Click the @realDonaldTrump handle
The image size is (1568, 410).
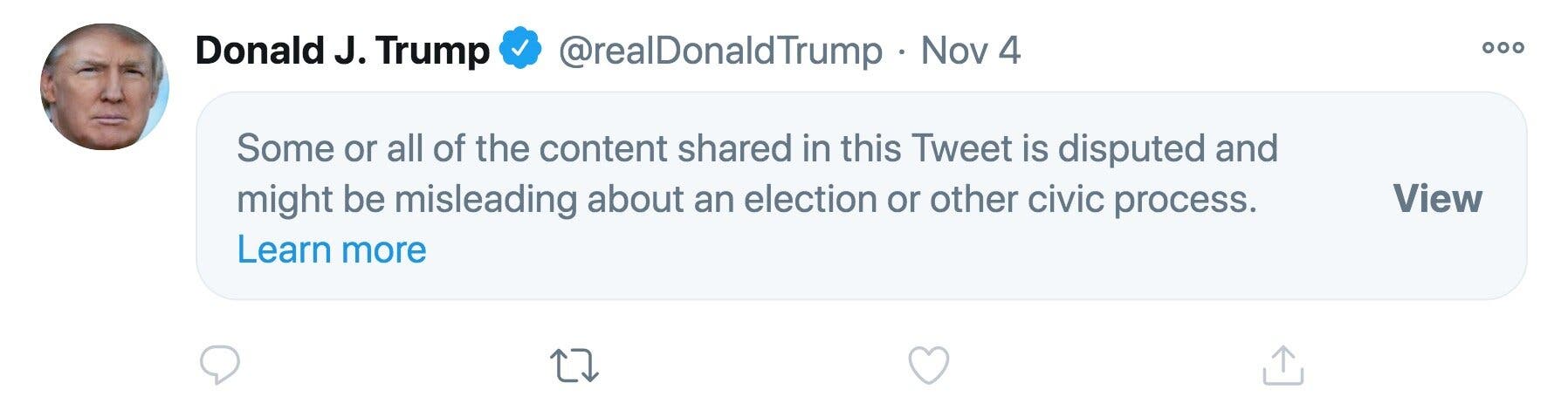719,51
